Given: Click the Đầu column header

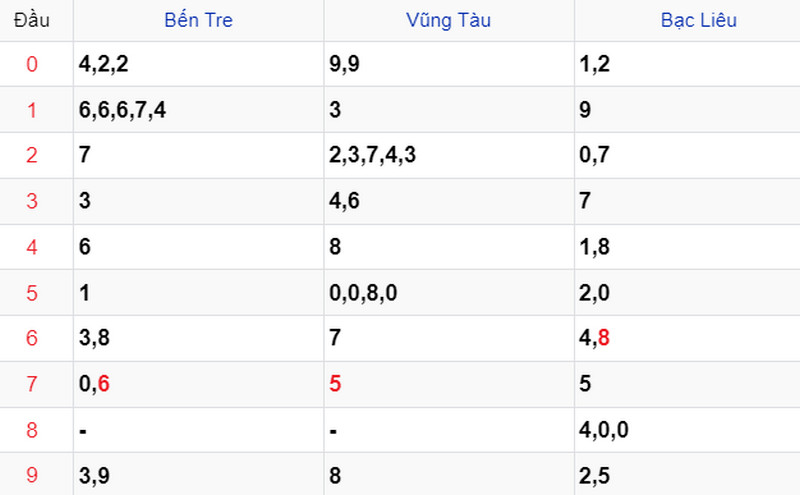Looking at the screenshot, I should pyautogui.click(x=32, y=20).
